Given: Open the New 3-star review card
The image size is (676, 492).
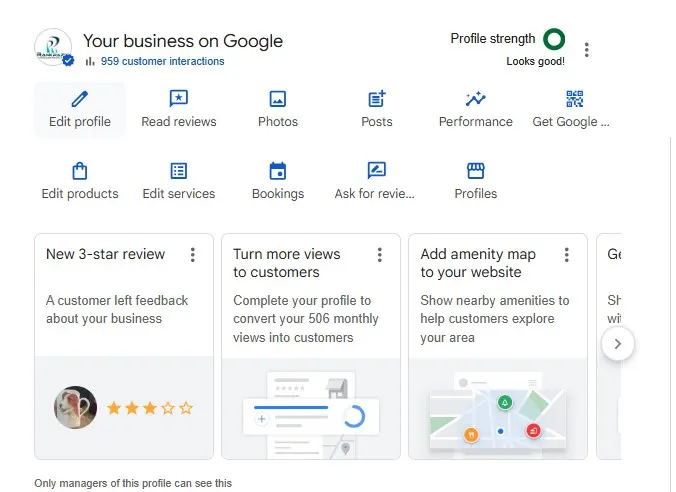Looking at the screenshot, I should 124,347.
